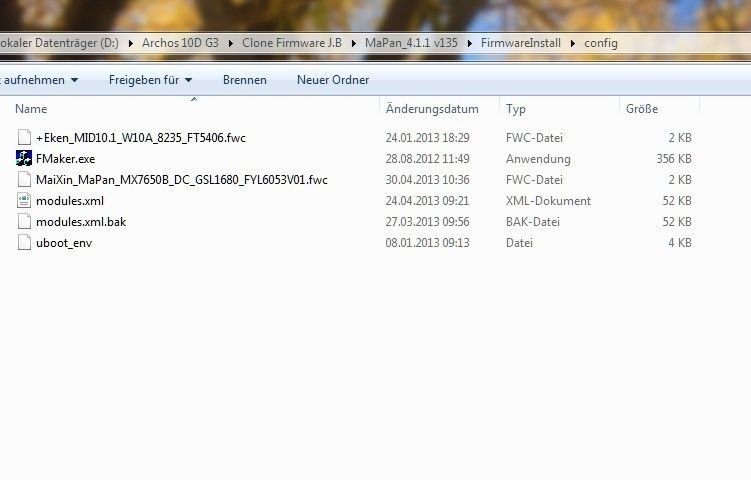Navigate to 'Datenträger (D:)' breadcrumb
Image resolution: width=751 pixels, height=480 pixels.
point(59,43)
